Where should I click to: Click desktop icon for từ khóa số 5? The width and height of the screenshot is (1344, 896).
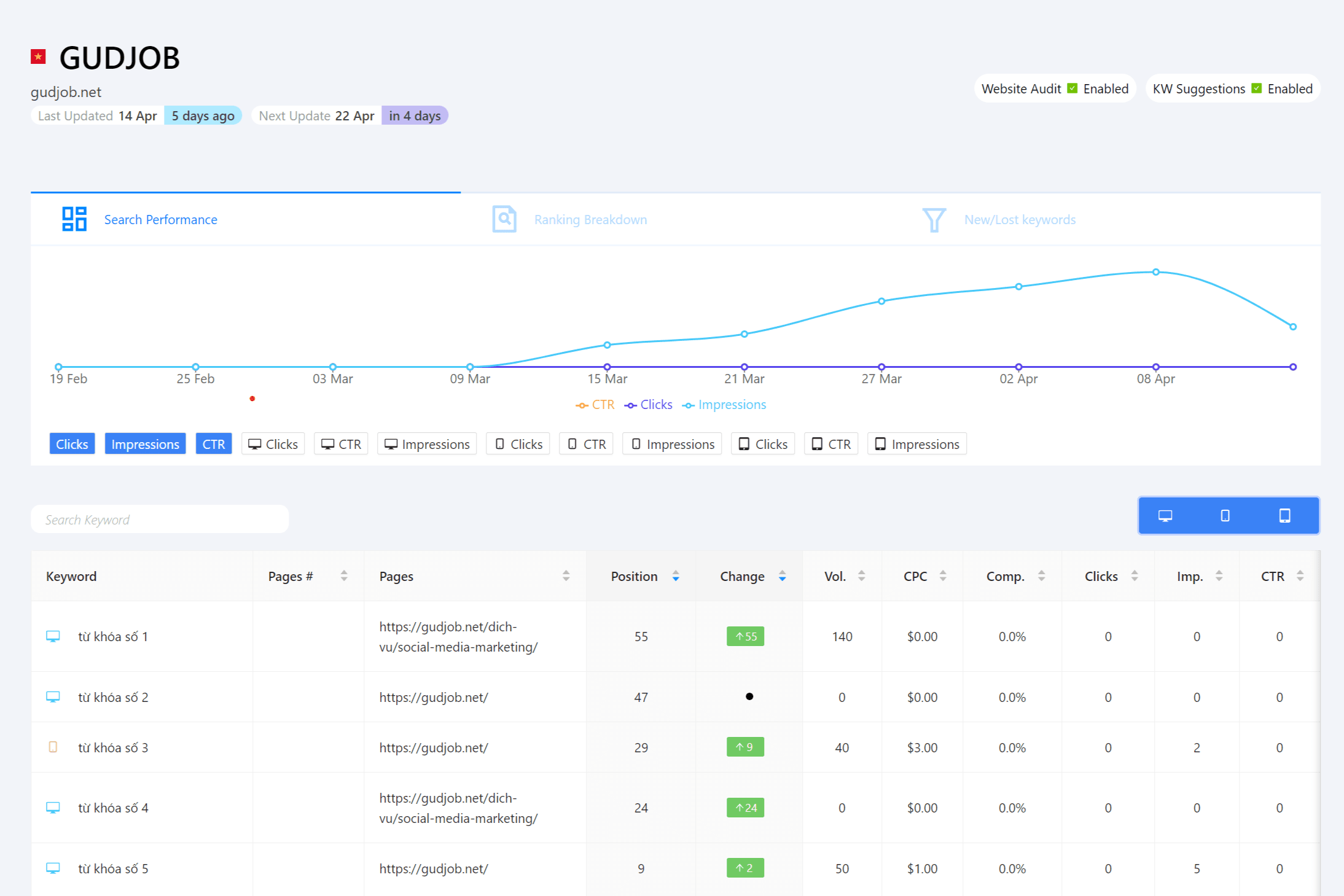53,868
